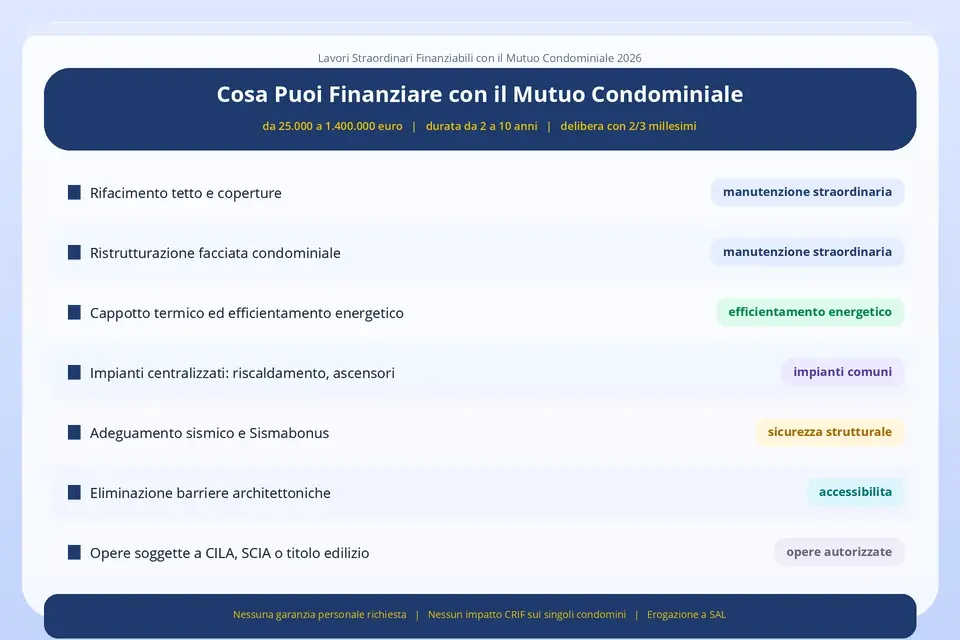The image size is (960, 640).
Task: Click the Cosa Puoi Finanziare con il Mutuo Condominiale heading
Action: 480,95
